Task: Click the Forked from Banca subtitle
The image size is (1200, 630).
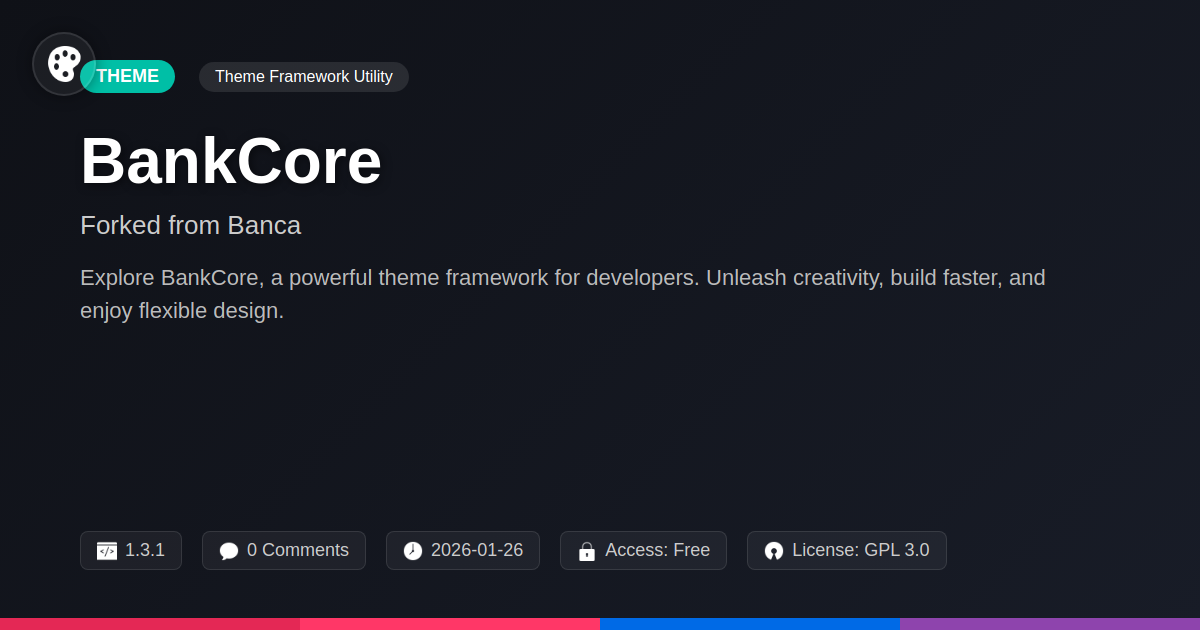Action: coord(190,225)
